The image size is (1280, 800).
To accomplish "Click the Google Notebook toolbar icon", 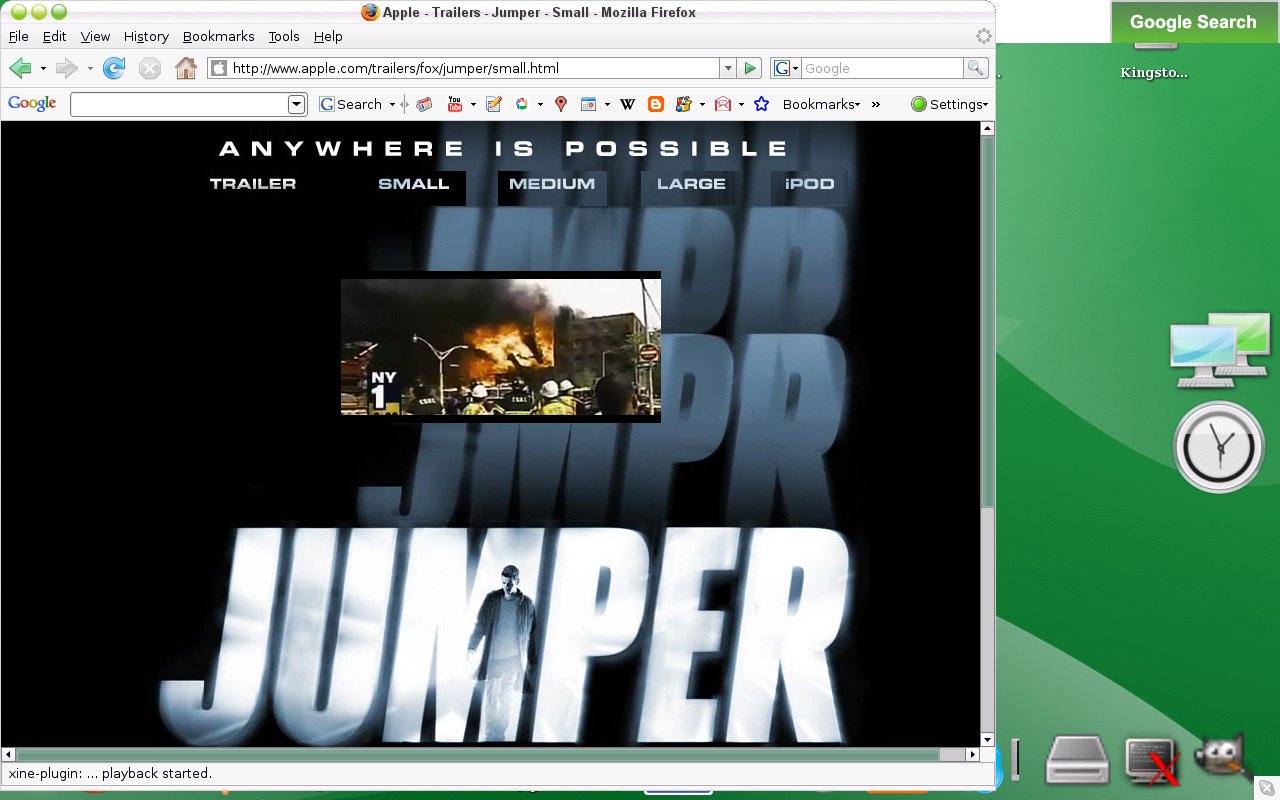I will coord(493,104).
